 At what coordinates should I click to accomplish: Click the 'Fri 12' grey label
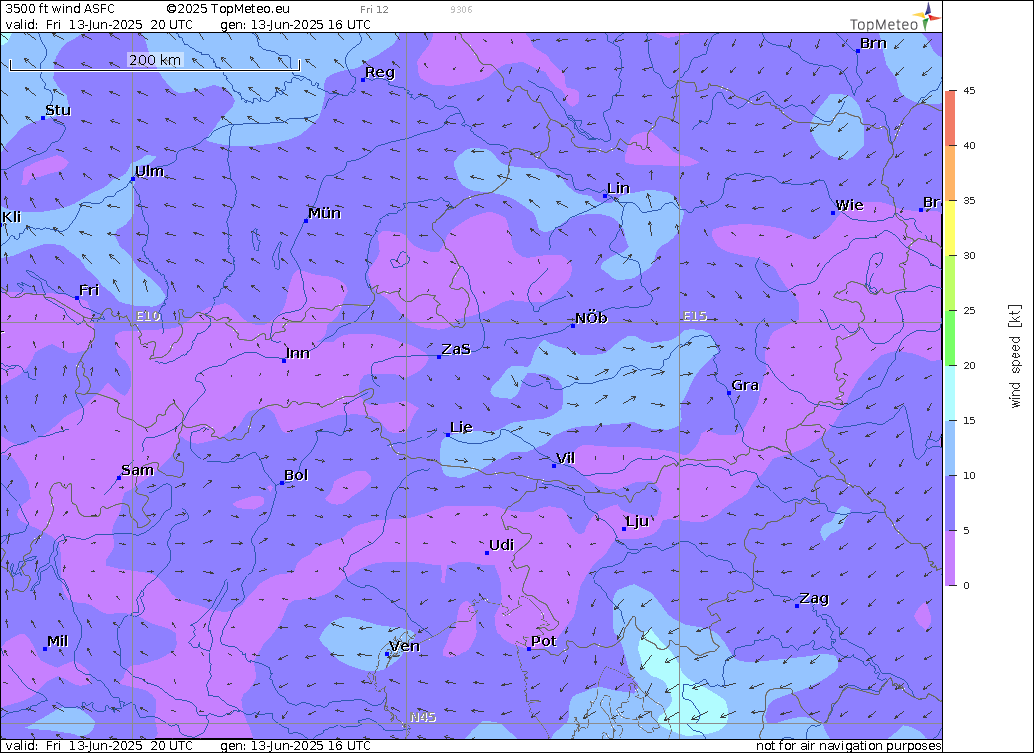(375, 9)
